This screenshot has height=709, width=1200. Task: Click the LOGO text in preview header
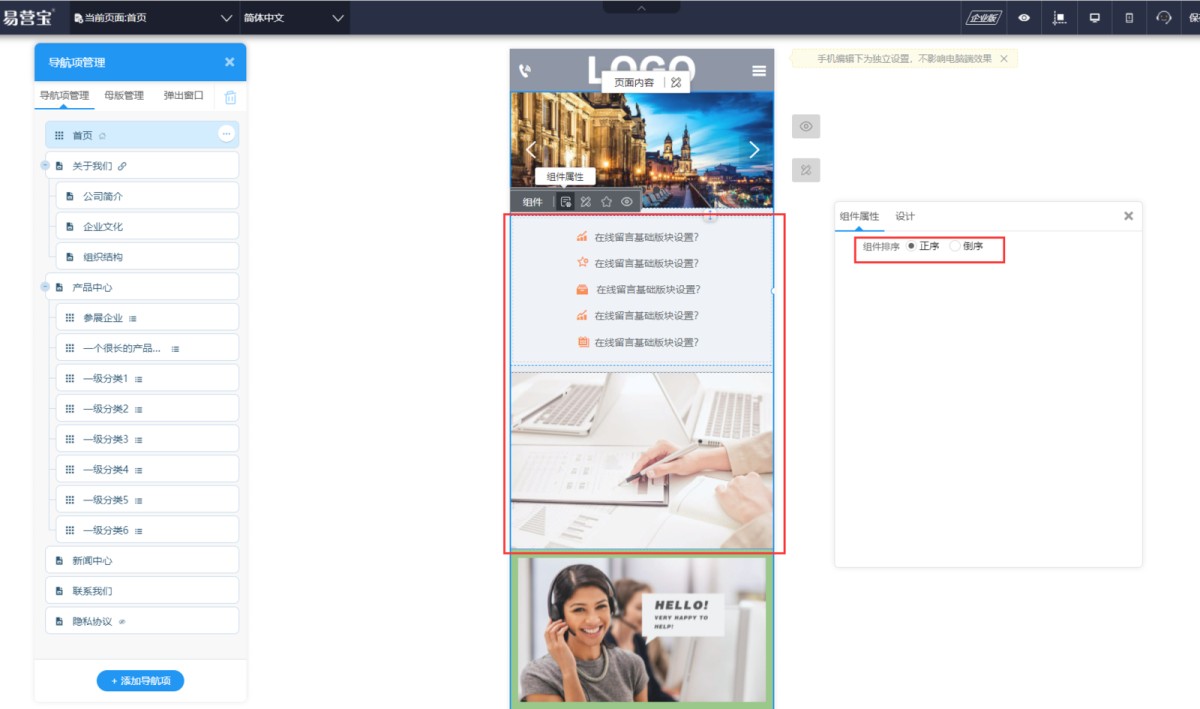click(641, 69)
